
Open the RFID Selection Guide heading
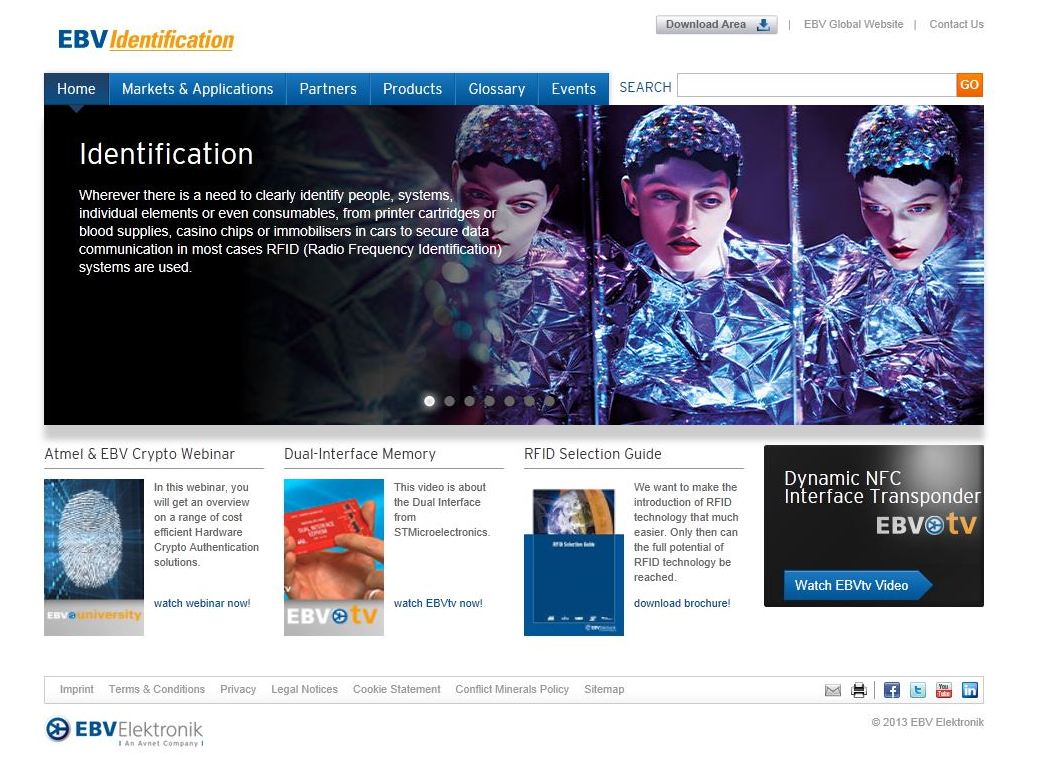point(593,454)
